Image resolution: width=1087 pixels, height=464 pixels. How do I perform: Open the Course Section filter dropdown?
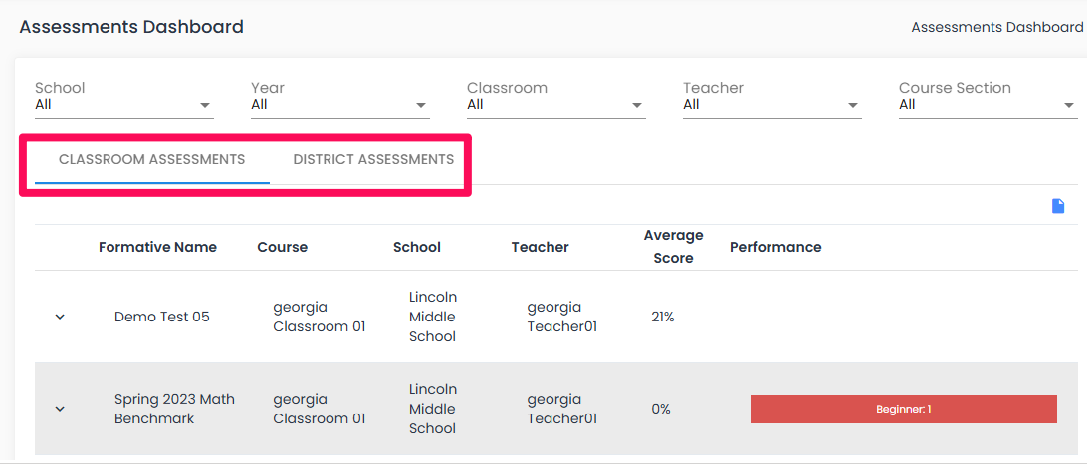pyautogui.click(x=988, y=104)
